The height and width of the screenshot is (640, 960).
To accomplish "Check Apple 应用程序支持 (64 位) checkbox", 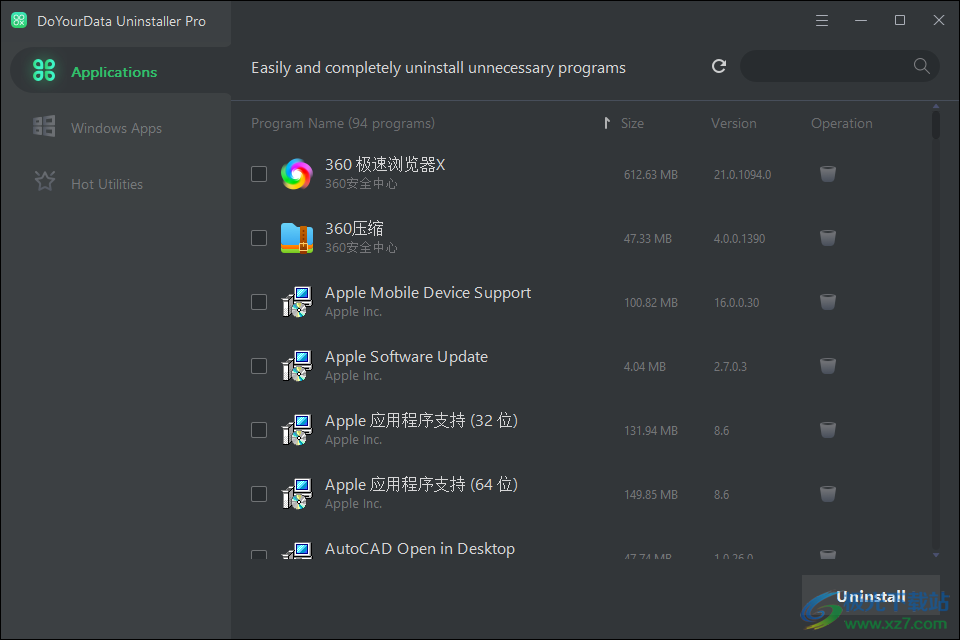I will tap(259, 494).
